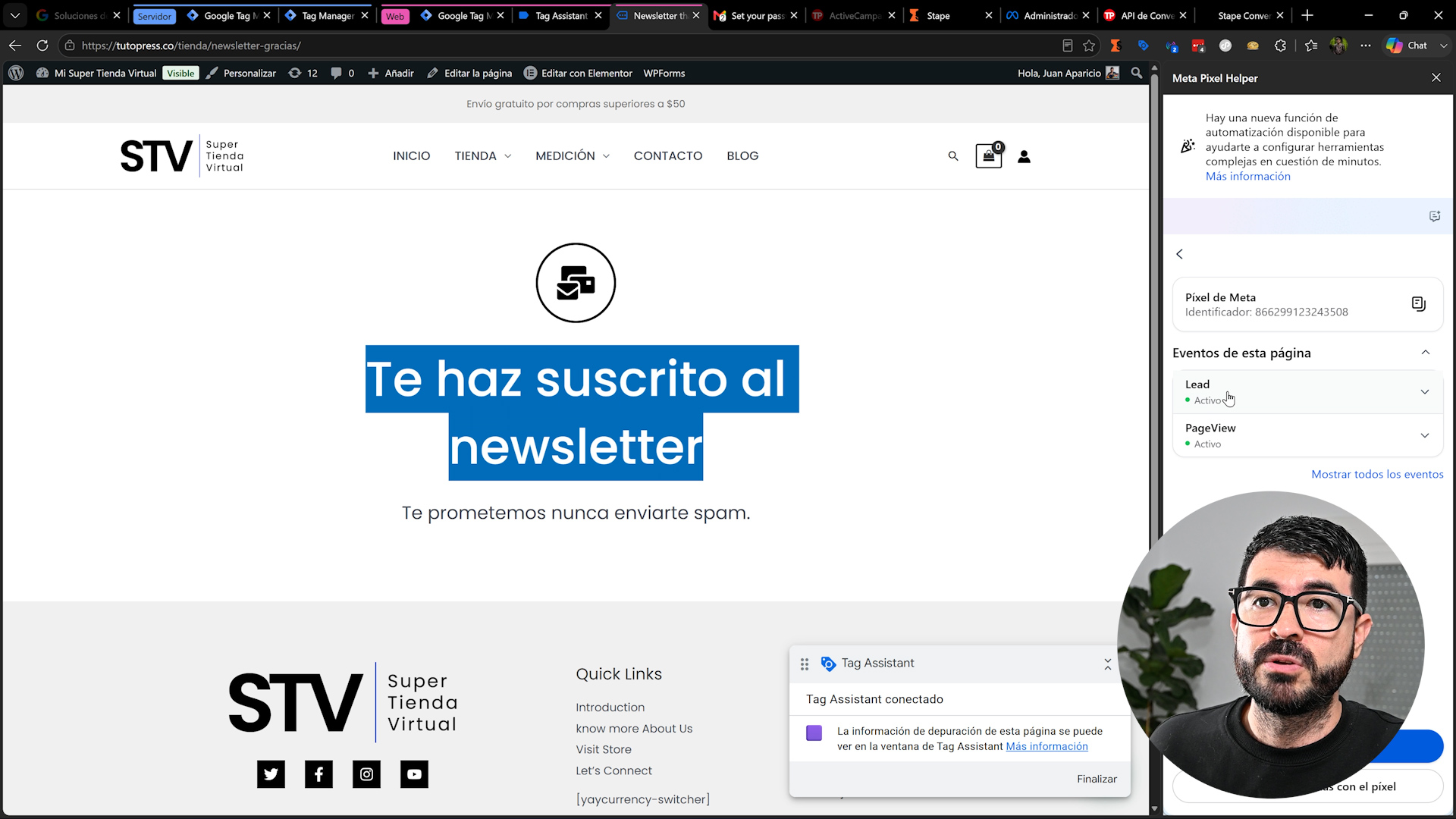Toggle the Web tab group label
The image size is (1456, 819).
[394, 16]
